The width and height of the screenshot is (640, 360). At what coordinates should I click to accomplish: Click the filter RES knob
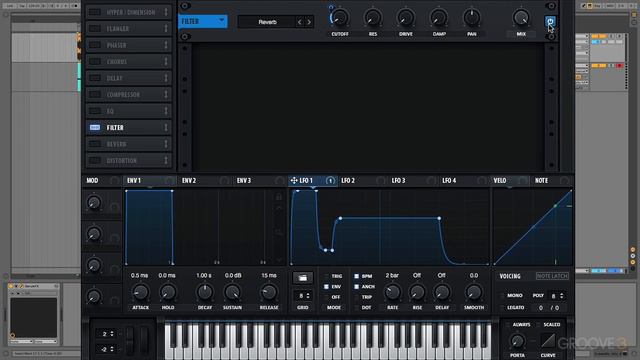coord(373,18)
